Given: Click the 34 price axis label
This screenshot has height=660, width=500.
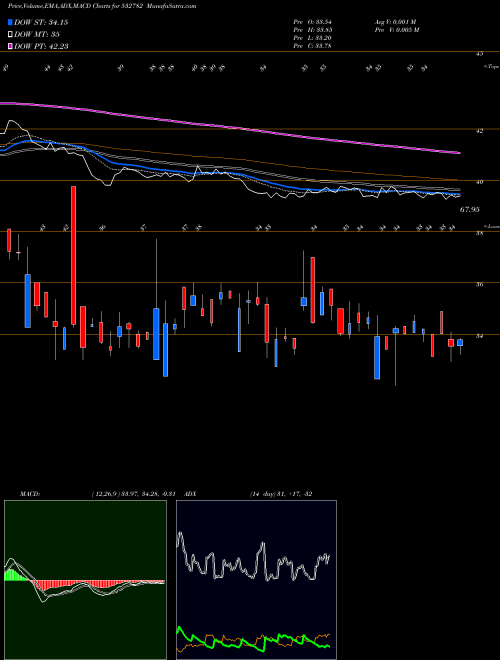Looking at the screenshot, I should click(480, 336).
